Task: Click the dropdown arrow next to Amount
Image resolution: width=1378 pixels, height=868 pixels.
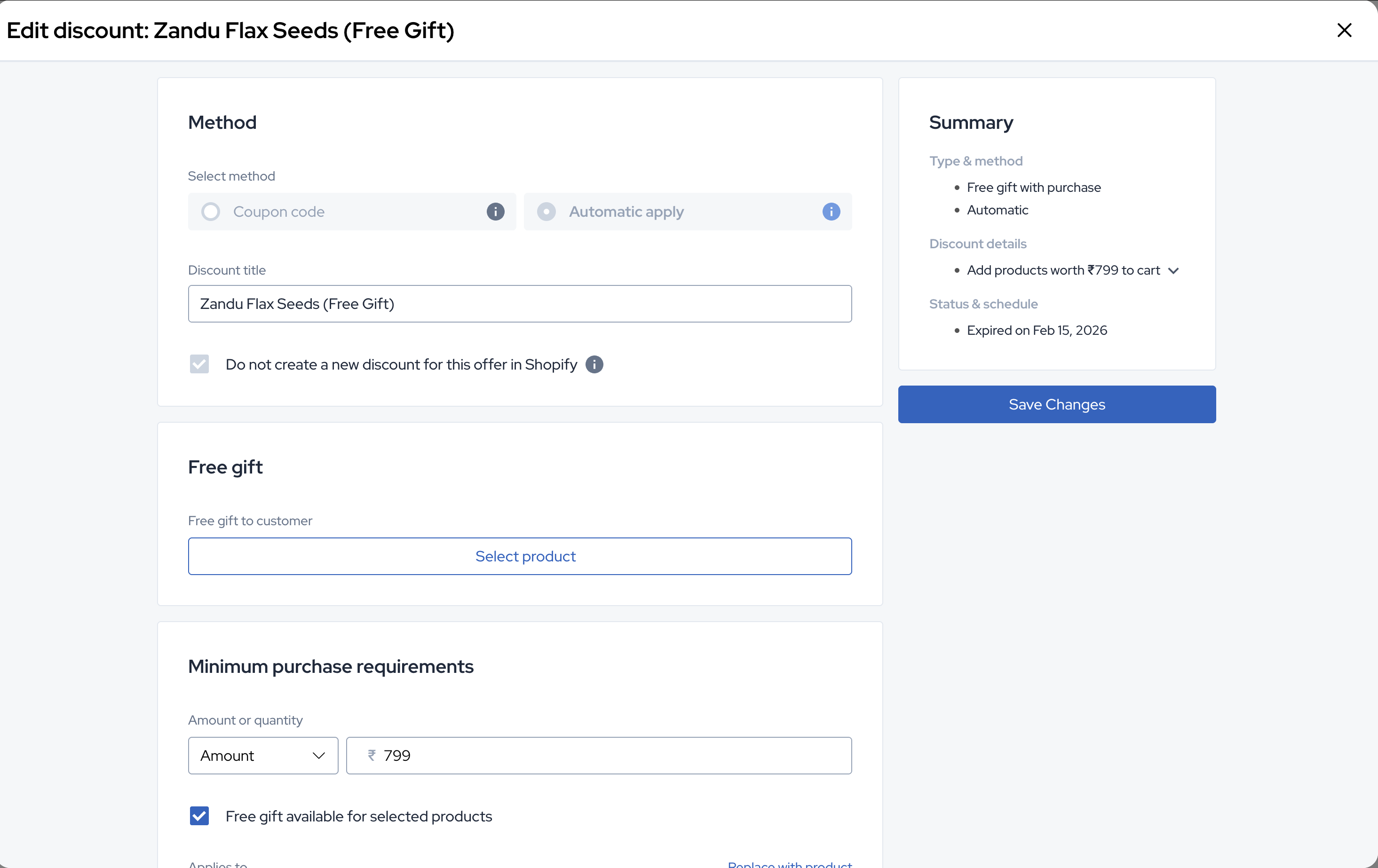Action: coord(319,755)
